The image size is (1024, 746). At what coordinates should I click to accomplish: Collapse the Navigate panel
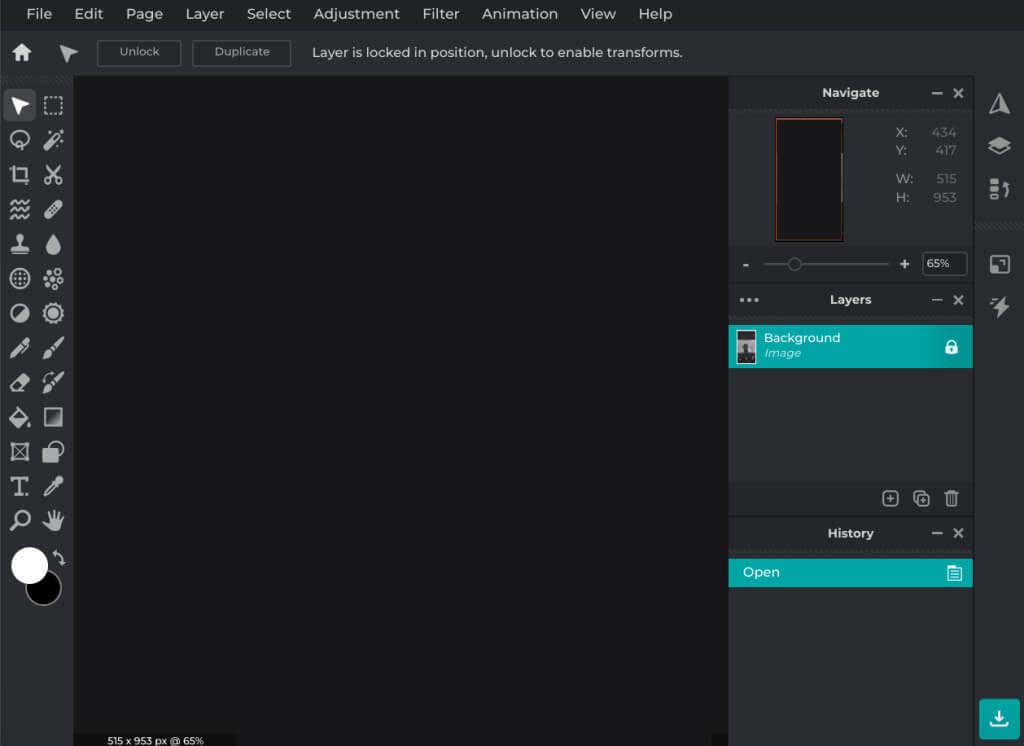coord(936,93)
